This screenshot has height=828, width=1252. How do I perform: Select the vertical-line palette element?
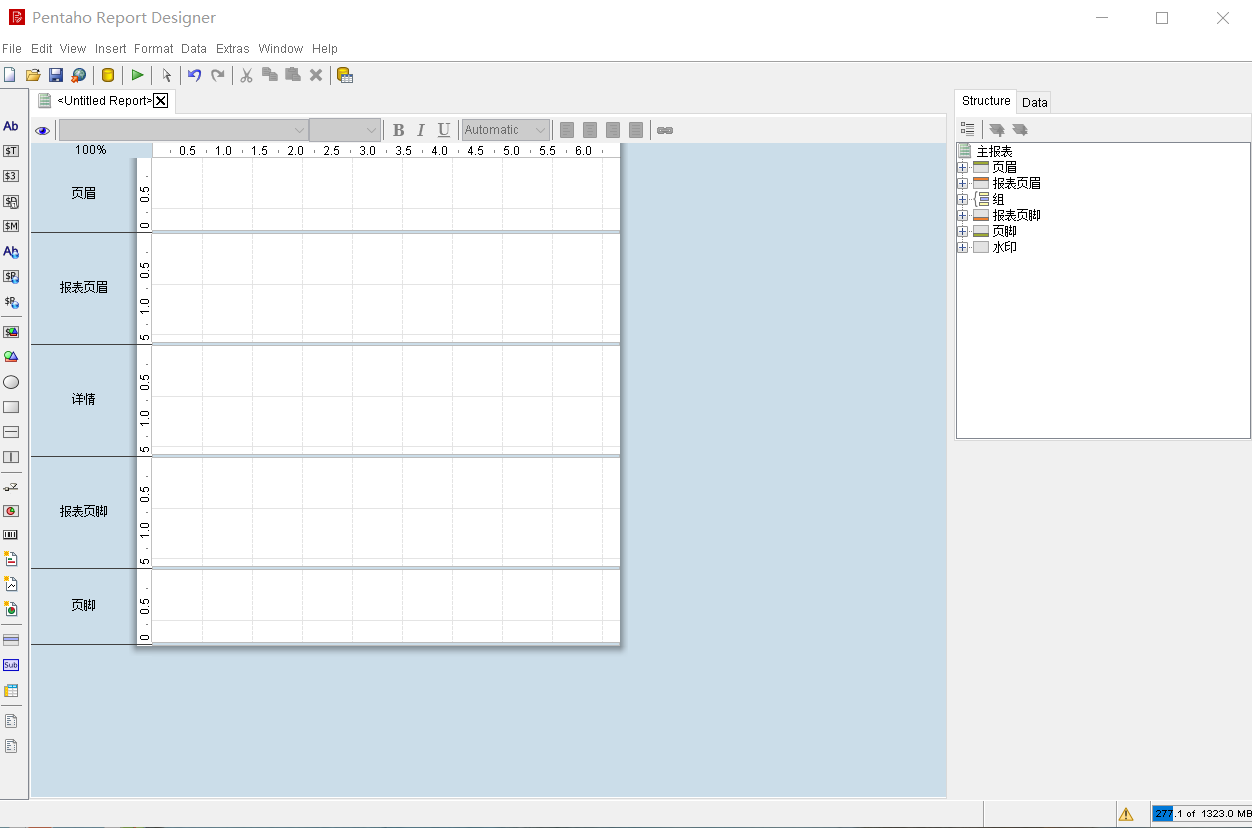(11, 457)
